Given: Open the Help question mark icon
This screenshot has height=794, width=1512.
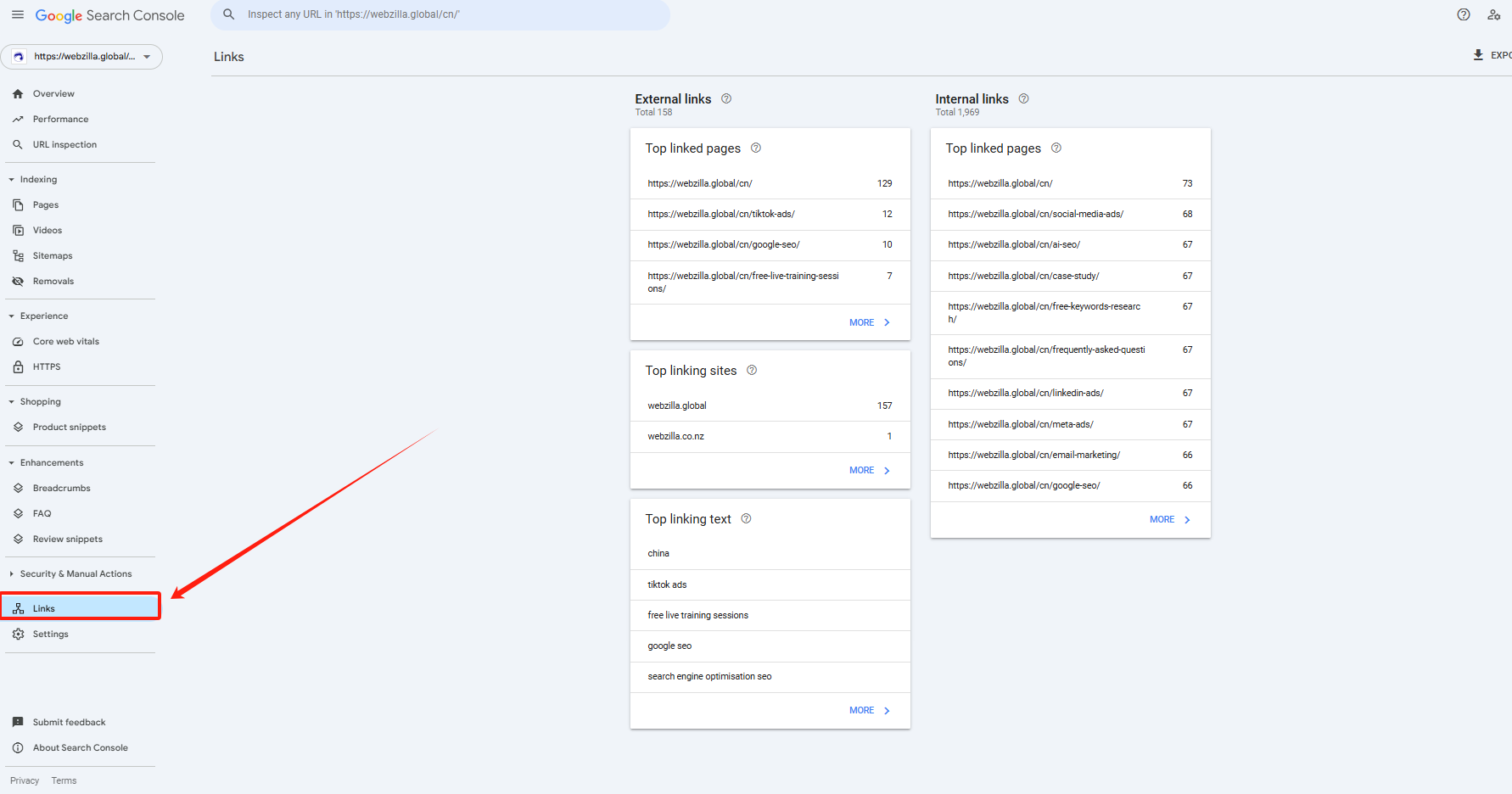Looking at the screenshot, I should pos(1464,14).
